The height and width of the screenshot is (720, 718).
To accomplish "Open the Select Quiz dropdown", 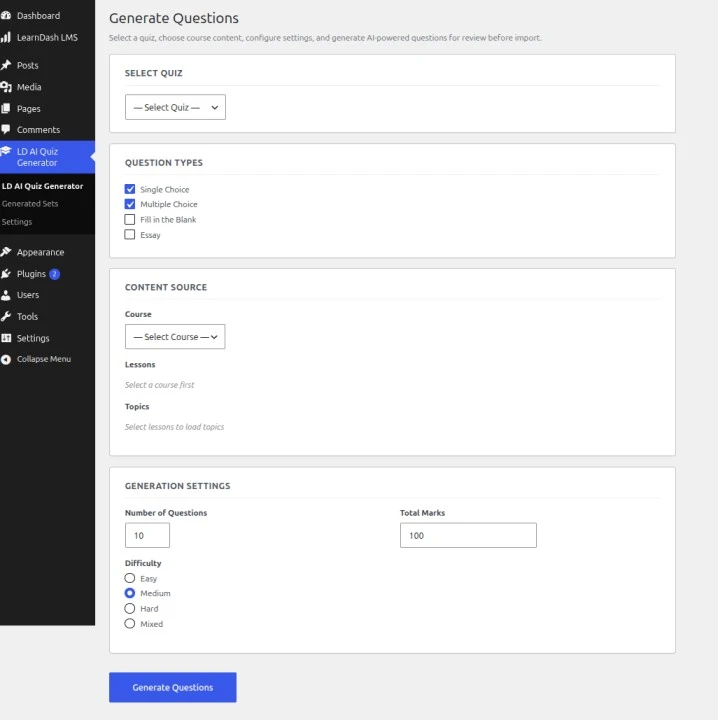I will [x=175, y=107].
